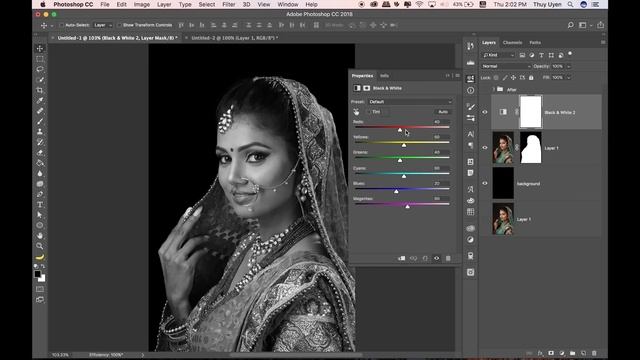Image resolution: width=640 pixels, height=360 pixels.
Task: Toggle adjustment visibility eye in Properties panel
Action: pos(437,258)
